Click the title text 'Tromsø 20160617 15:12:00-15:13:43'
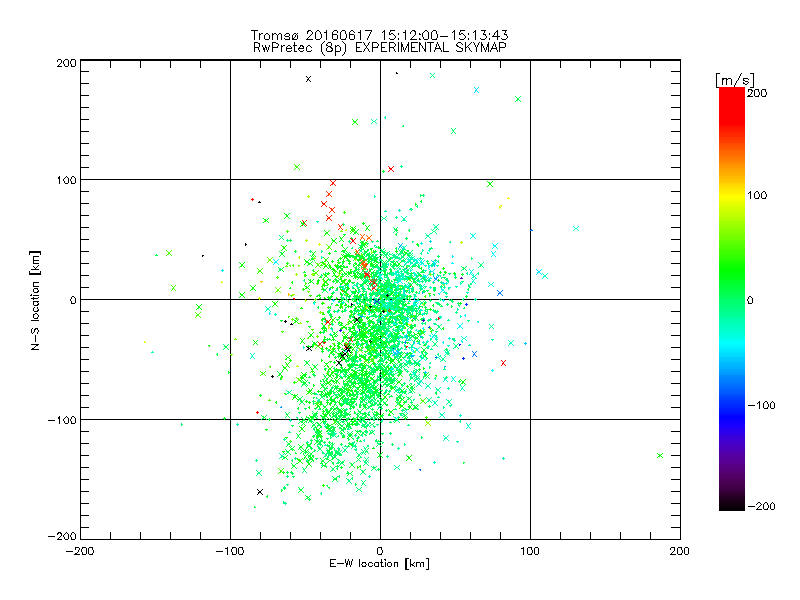Viewport: 800px width, 600px height. coord(379,35)
